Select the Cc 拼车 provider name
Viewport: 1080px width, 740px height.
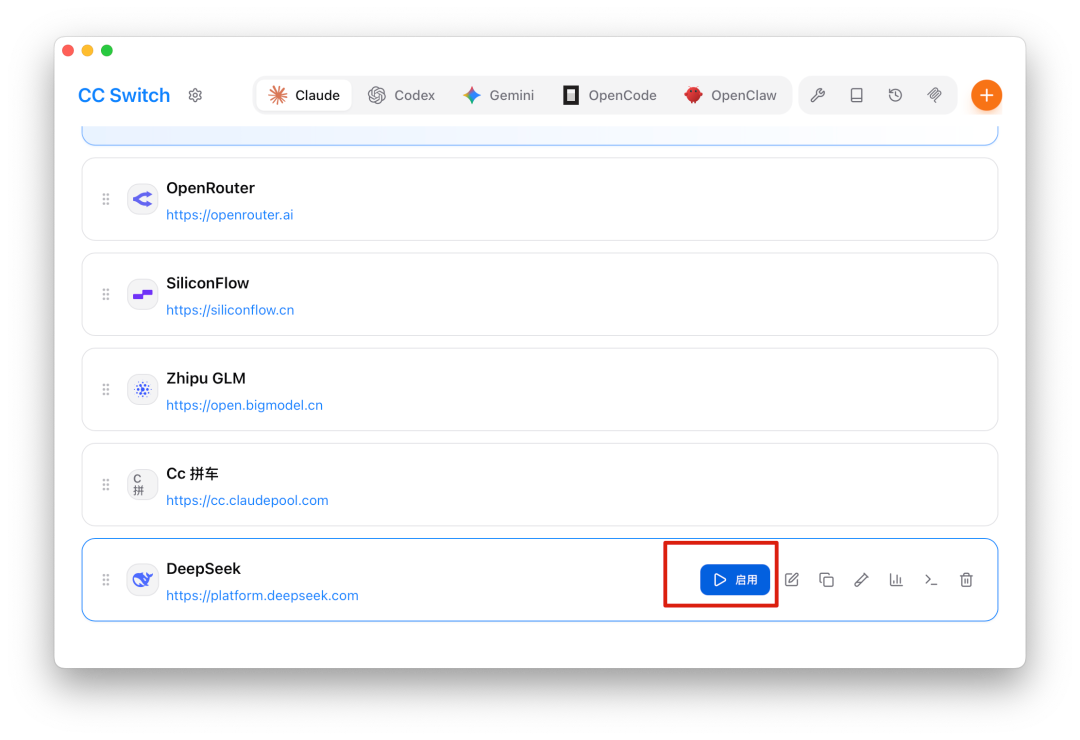coord(192,473)
